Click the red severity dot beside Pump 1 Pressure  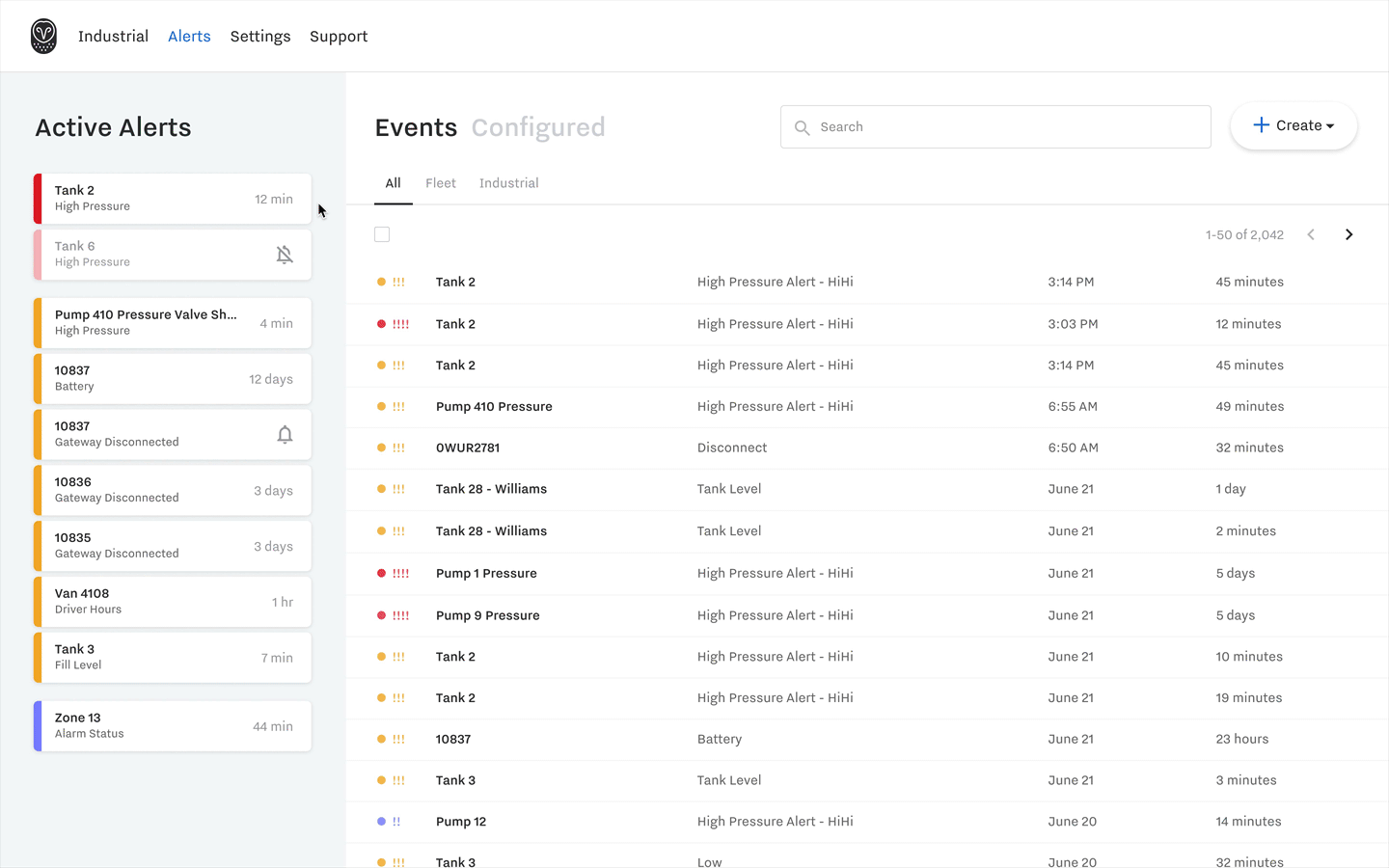[x=381, y=572]
